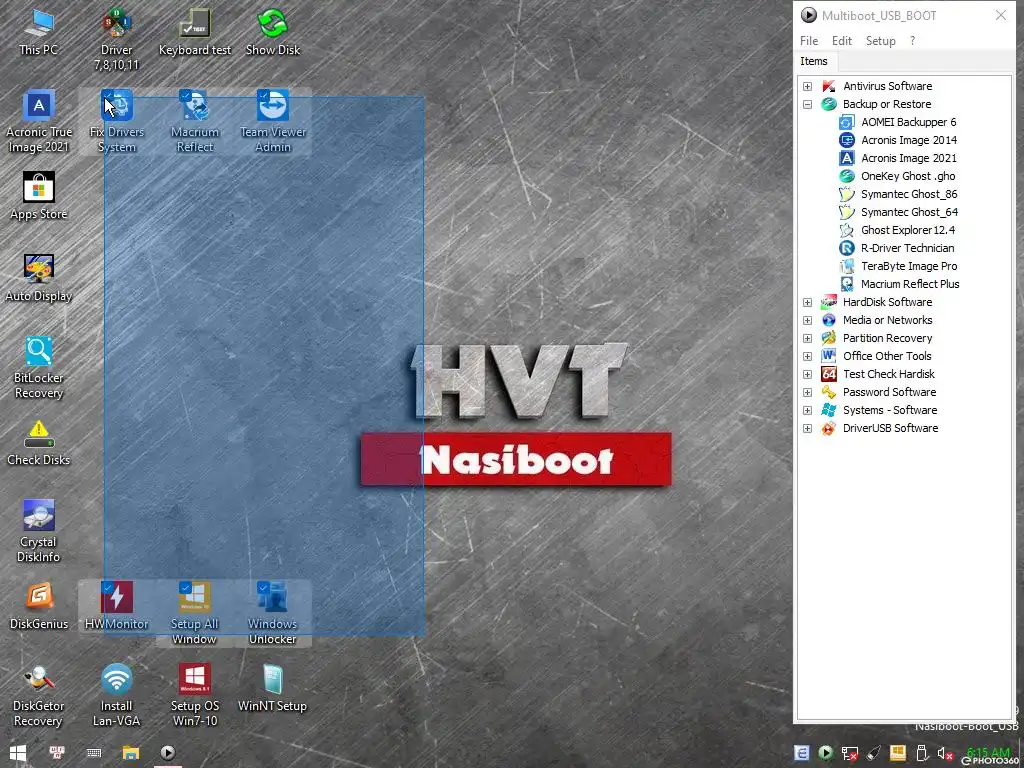The height and width of the screenshot is (768, 1024).
Task: Open Acronic True Image 2021 shortcut
Action: point(39,121)
